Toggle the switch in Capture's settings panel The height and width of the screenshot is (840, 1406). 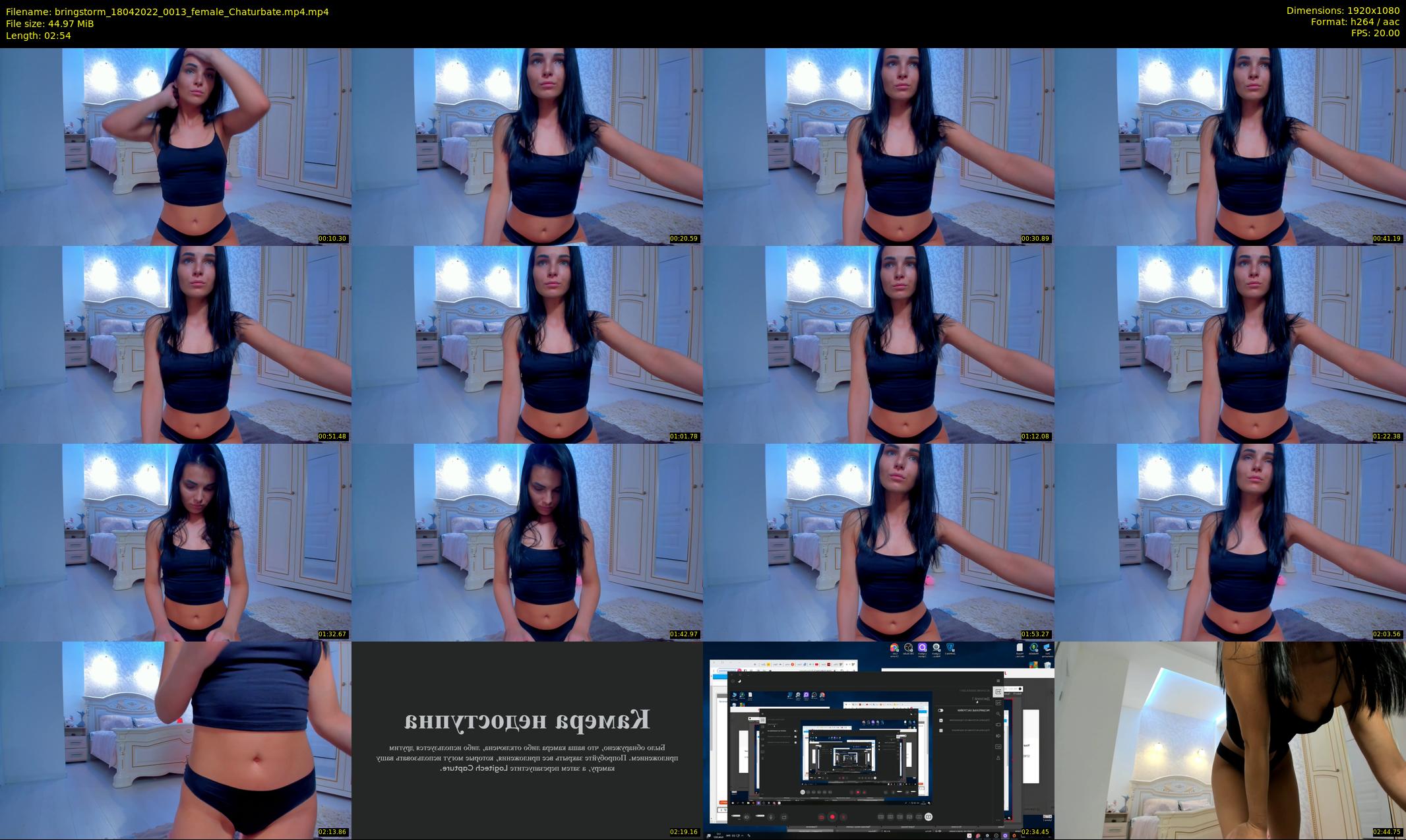(x=940, y=710)
